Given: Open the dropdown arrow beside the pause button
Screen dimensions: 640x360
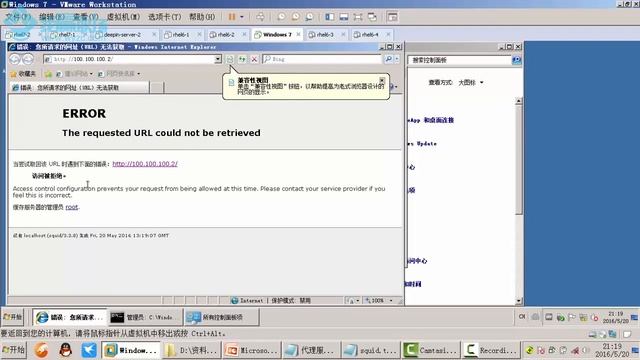Looking at the screenshot, I should point(242,17).
